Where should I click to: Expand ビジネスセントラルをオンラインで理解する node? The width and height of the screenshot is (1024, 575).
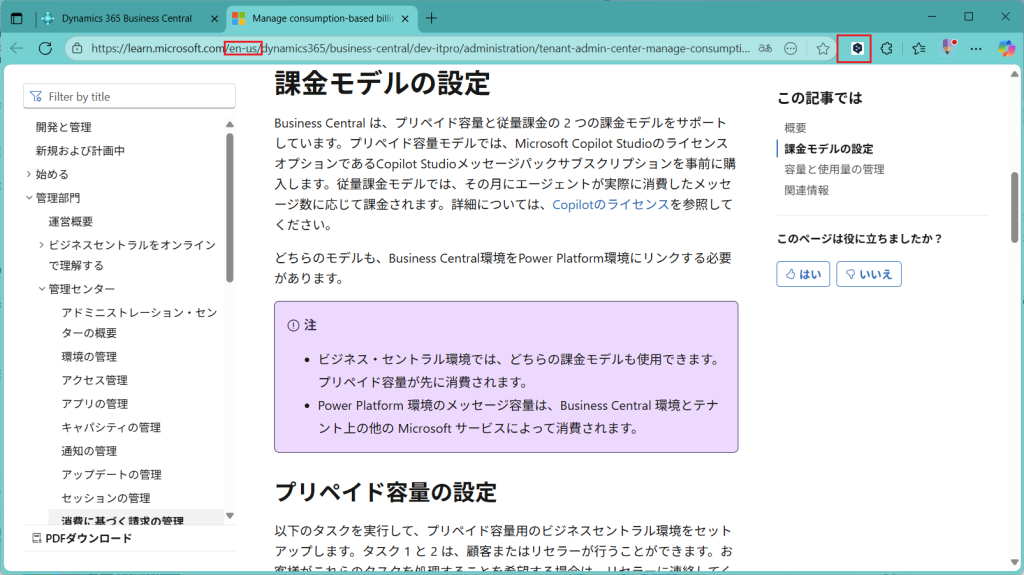click(41, 244)
